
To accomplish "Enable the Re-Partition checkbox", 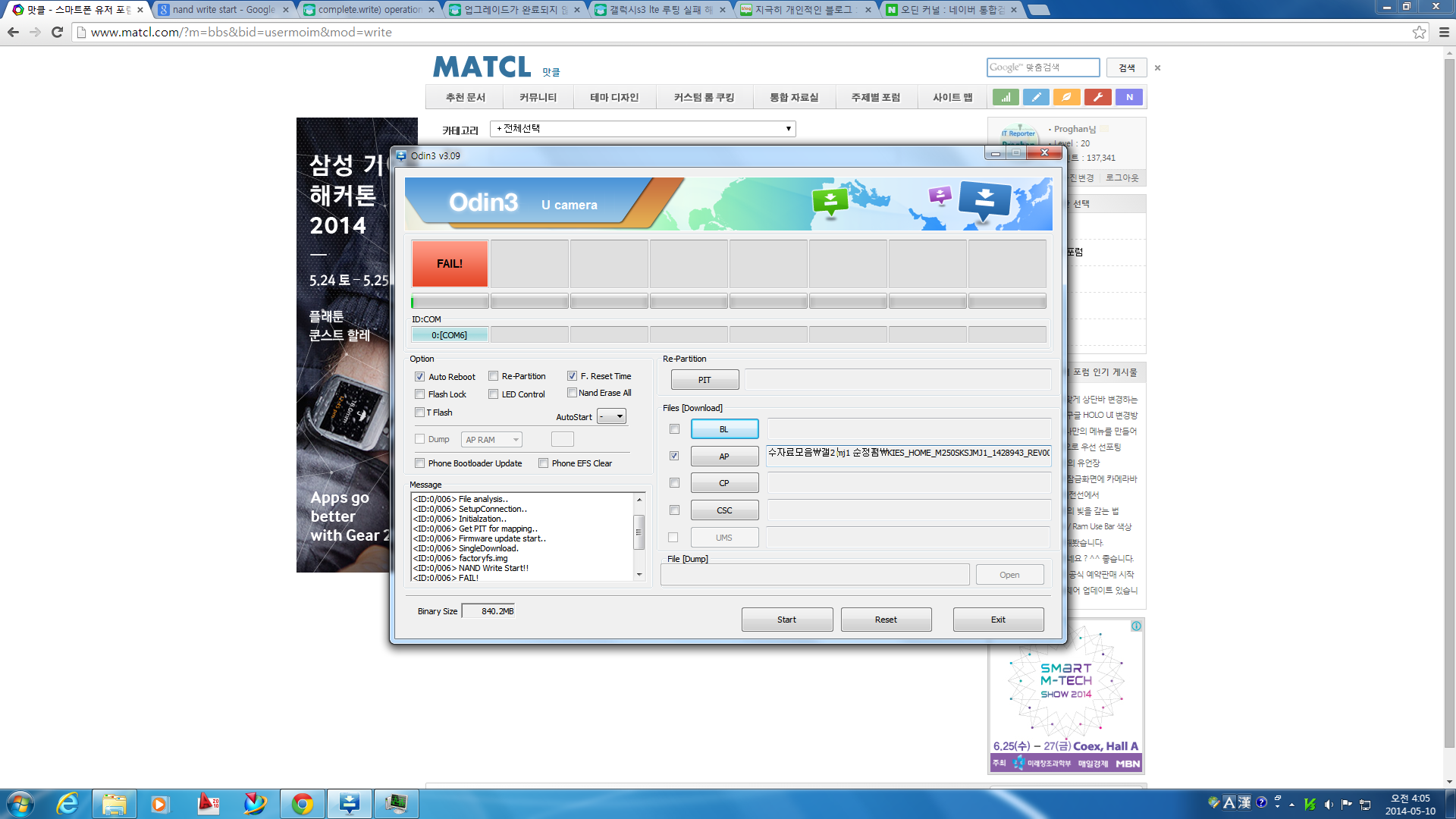I will [494, 376].
